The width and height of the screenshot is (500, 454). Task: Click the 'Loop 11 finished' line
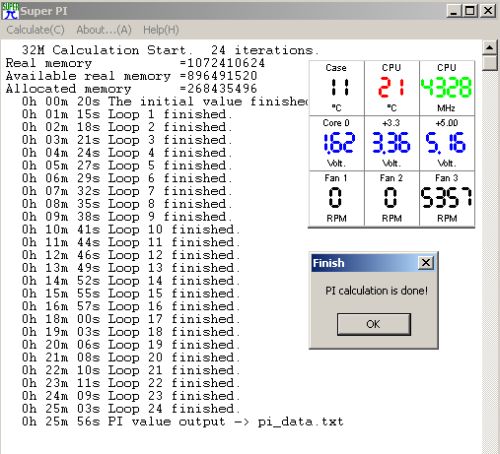[x=131, y=242]
